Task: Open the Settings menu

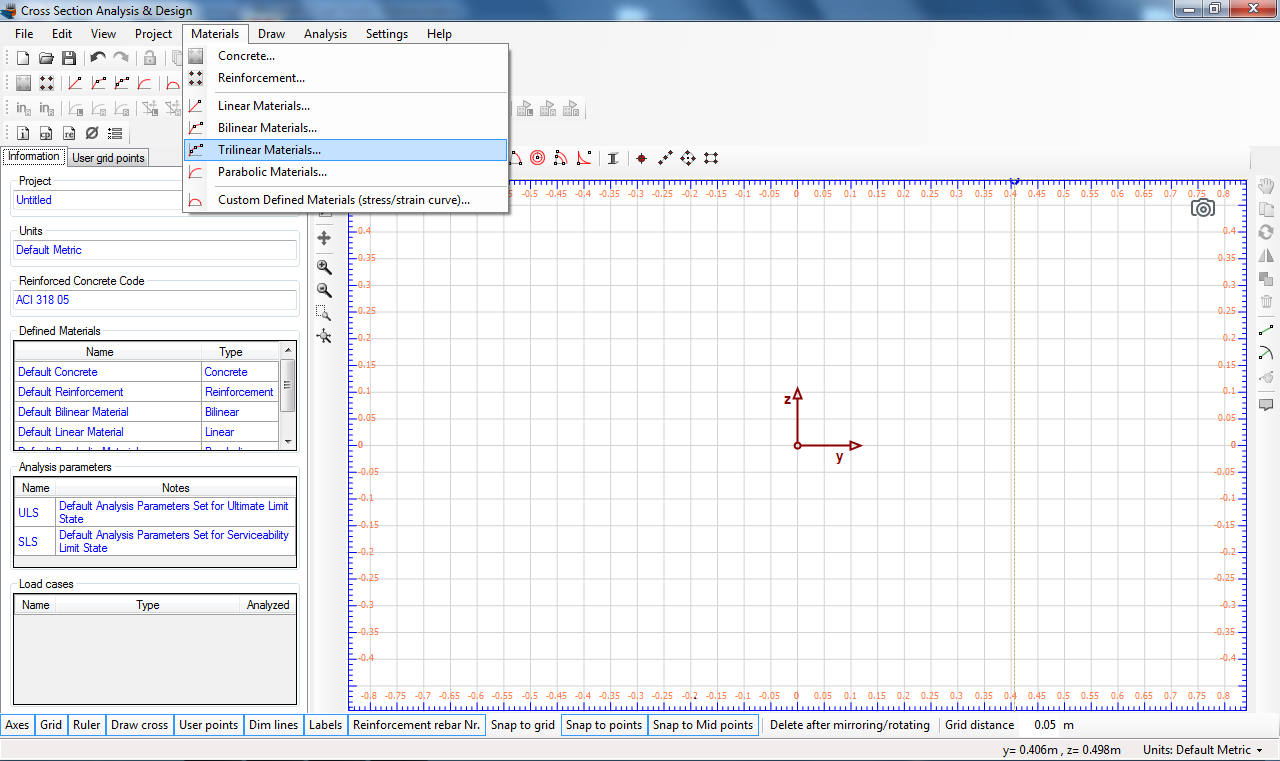Action: coord(387,34)
